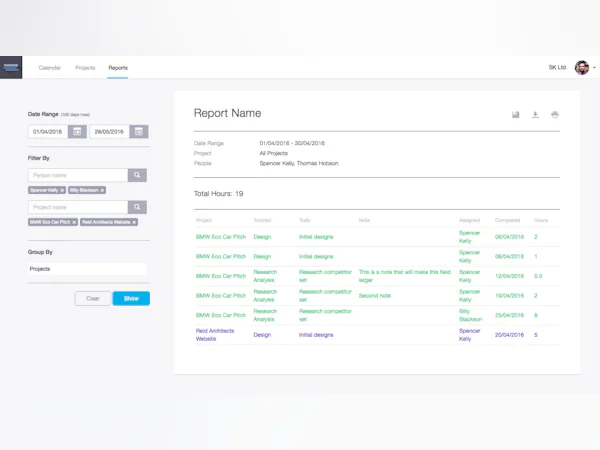The width and height of the screenshot is (600, 450).
Task: Click completed date 20/04/2016
Action: point(509,335)
